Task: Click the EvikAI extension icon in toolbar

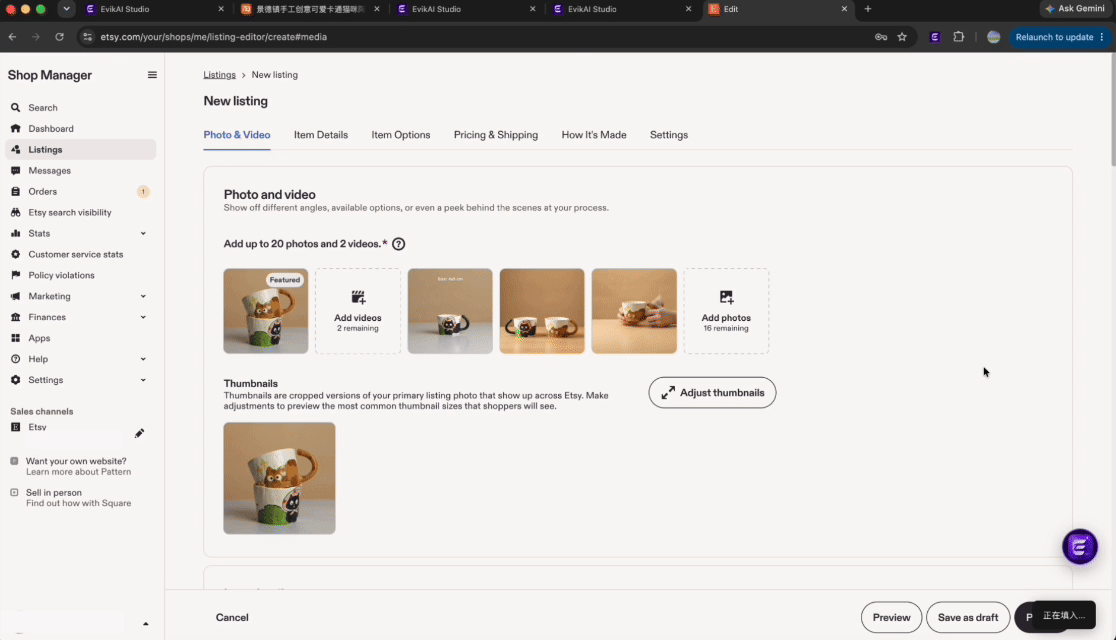Action: point(935,37)
